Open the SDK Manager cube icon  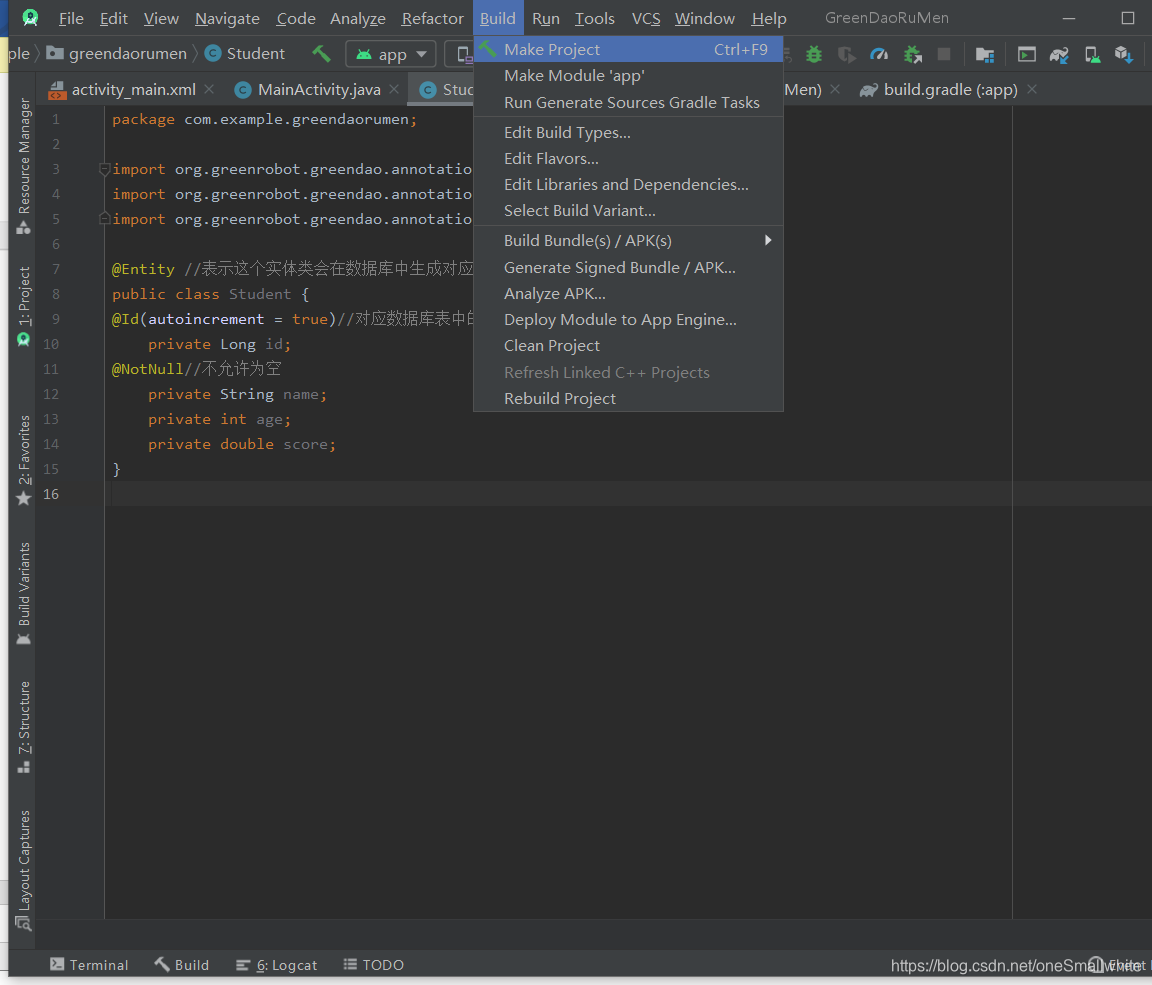(x=1124, y=54)
